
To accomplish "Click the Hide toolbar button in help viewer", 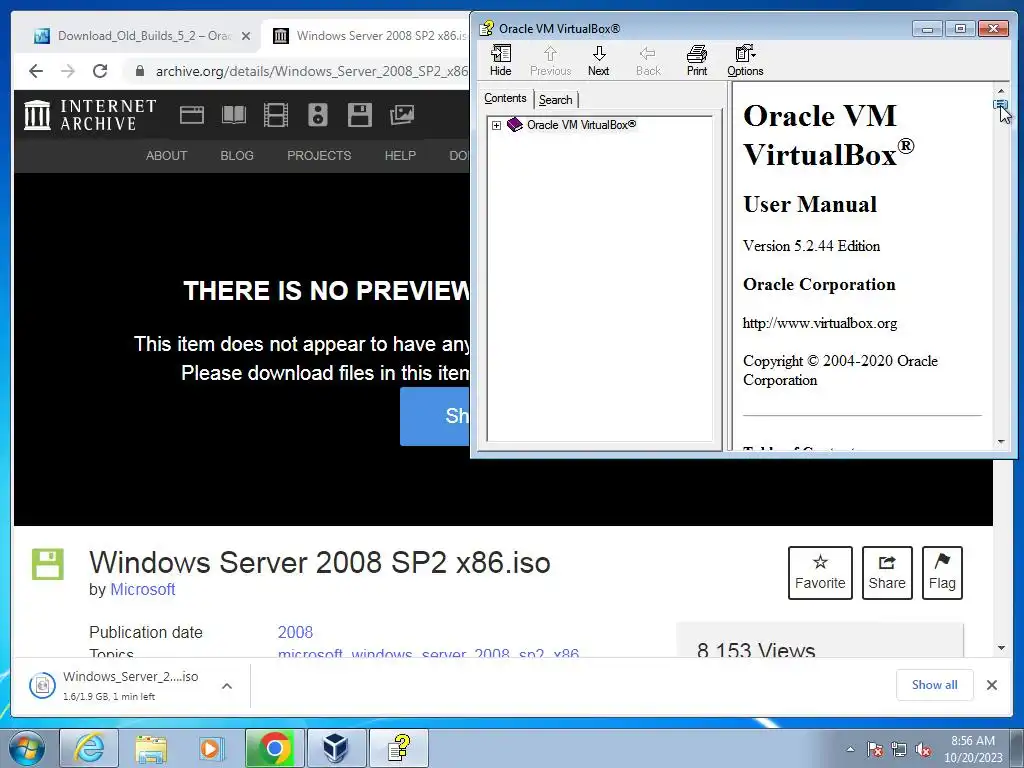I will click(x=501, y=61).
